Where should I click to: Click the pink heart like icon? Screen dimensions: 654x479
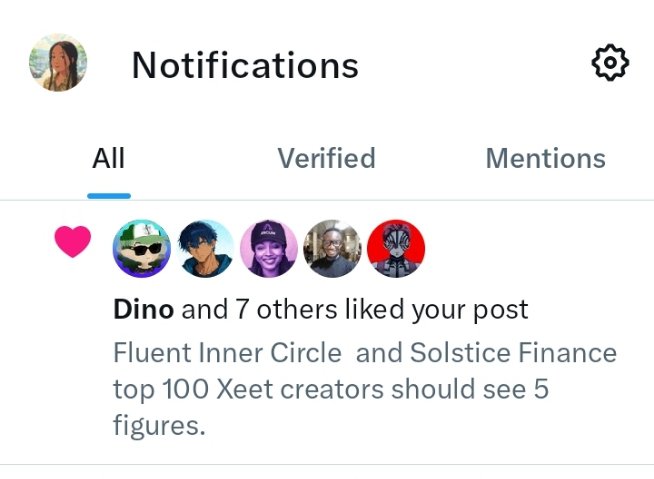[x=73, y=242]
